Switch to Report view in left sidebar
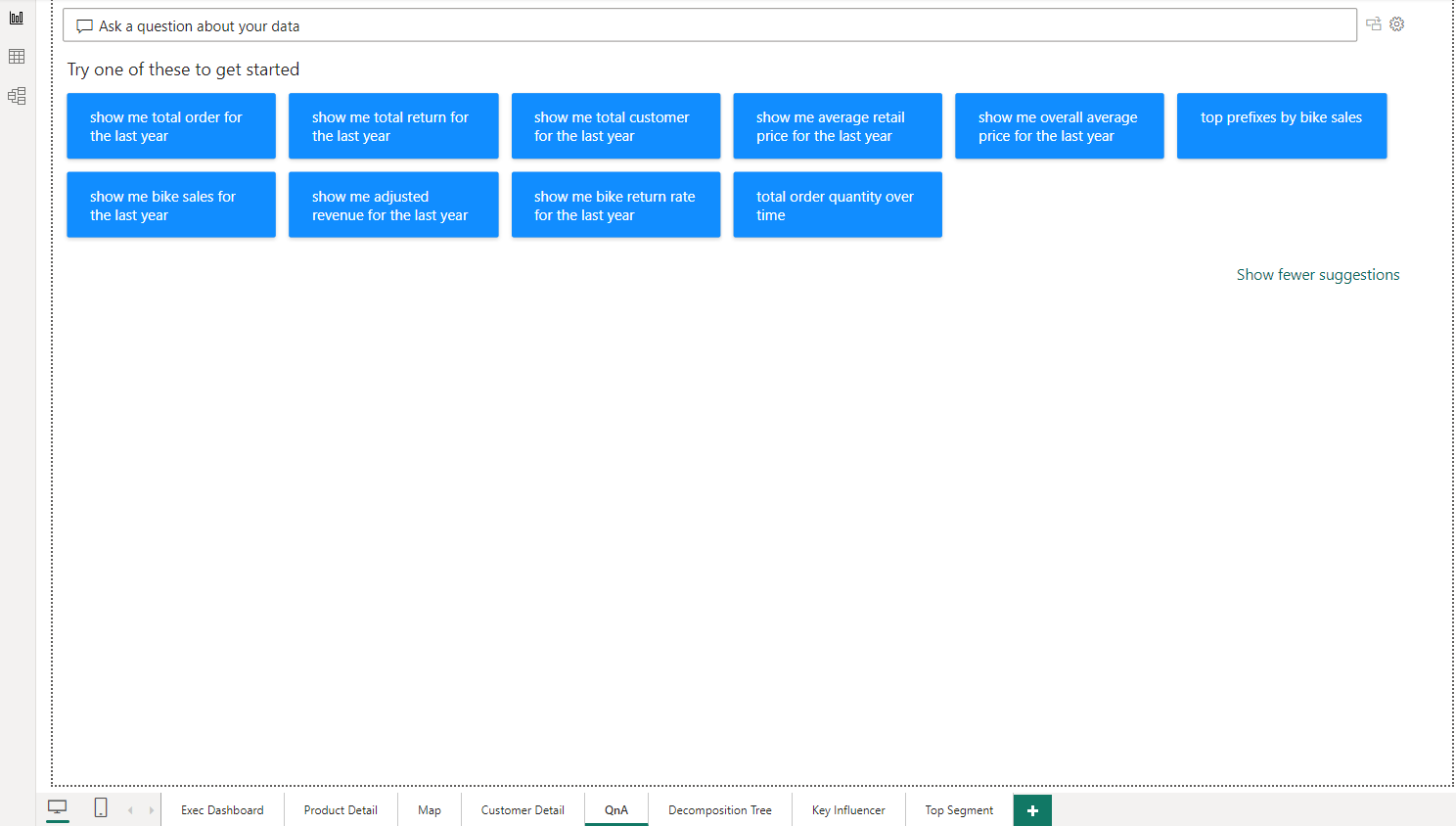 pyautogui.click(x=17, y=18)
